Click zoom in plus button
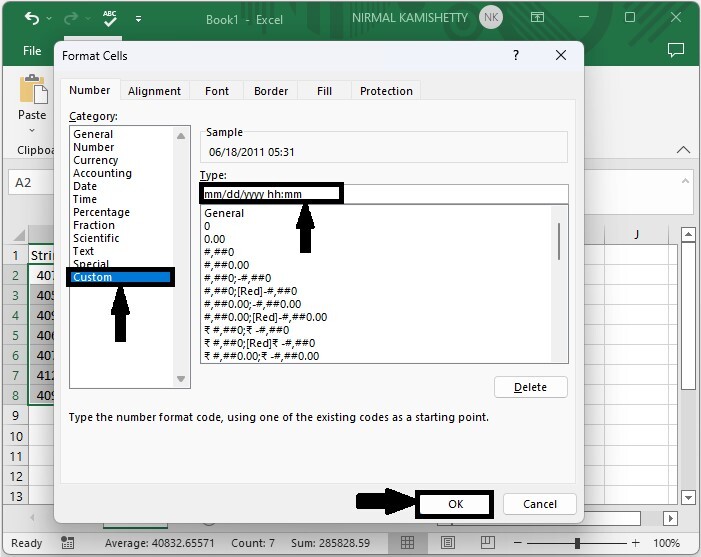The height and width of the screenshot is (557, 701). tap(635, 543)
